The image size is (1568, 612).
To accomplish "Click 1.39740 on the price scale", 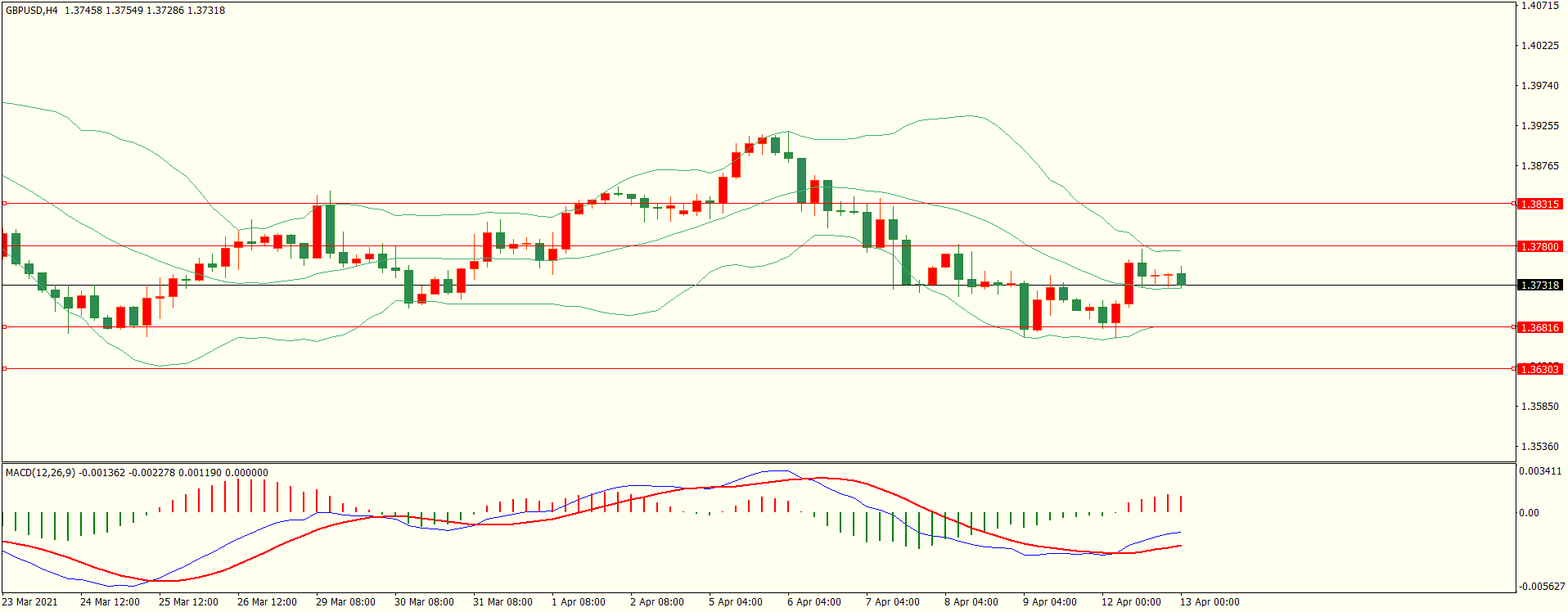I will click(x=1539, y=86).
